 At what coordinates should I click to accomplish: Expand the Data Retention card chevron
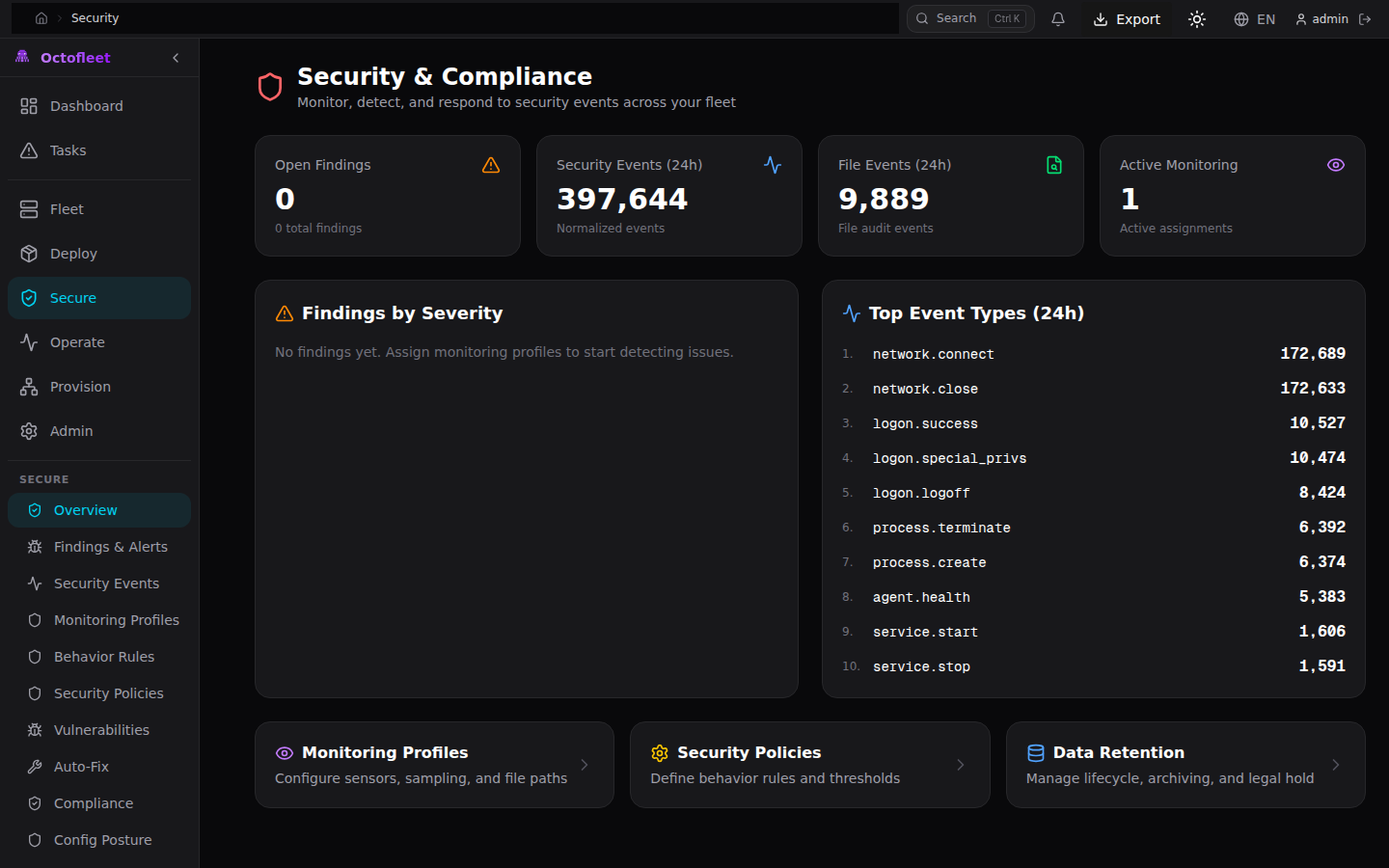(x=1335, y=765)
